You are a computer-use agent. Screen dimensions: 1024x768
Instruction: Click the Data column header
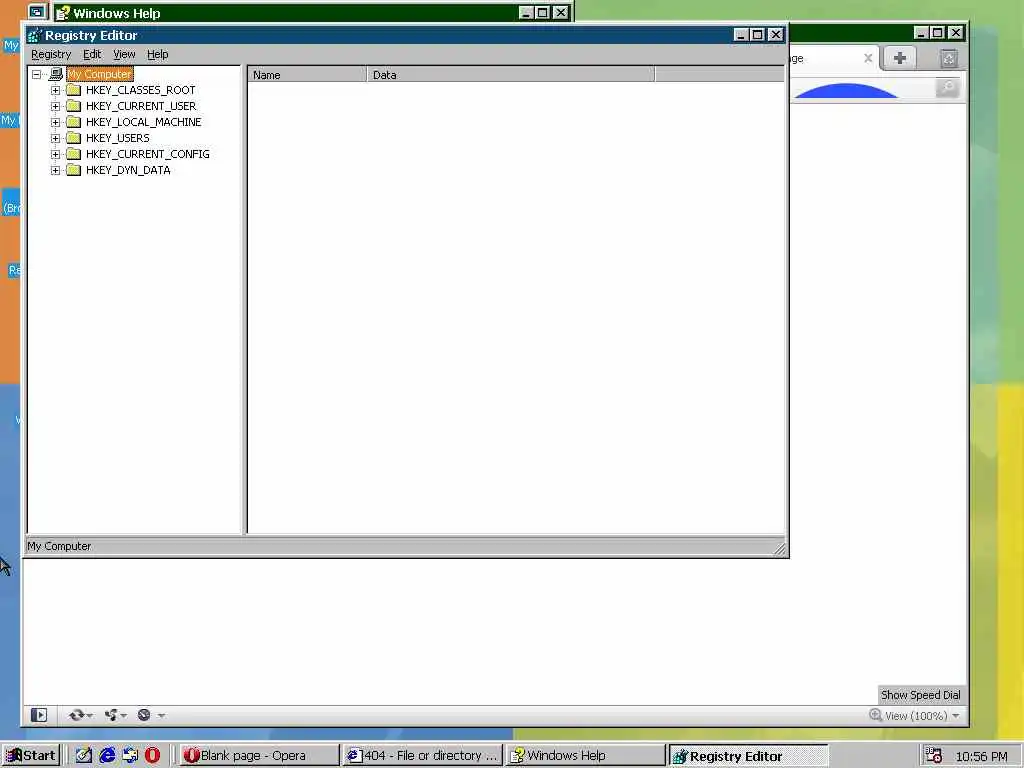coord(511,75)
